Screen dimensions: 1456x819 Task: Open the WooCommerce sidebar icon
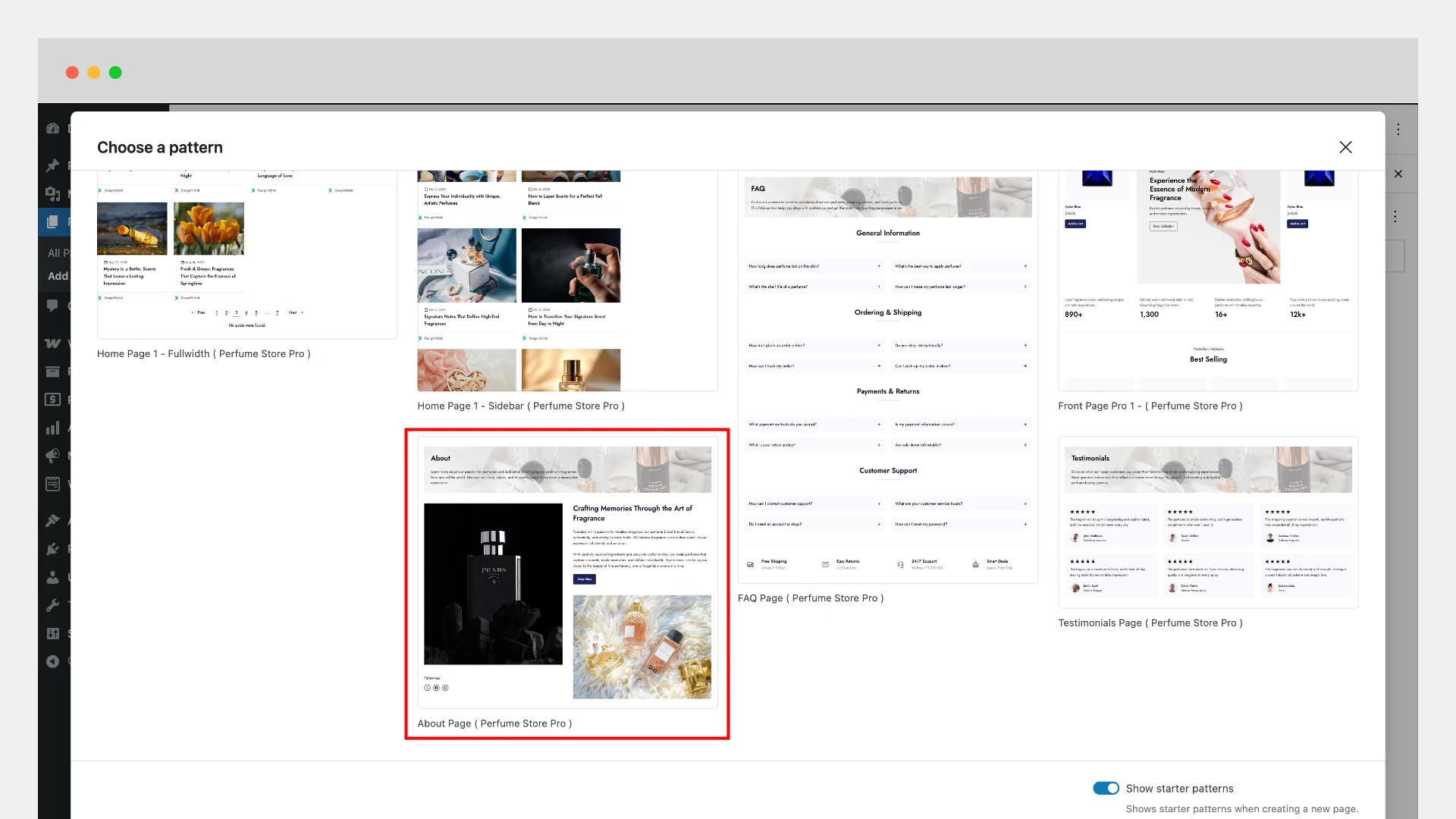[x=52, y=344]
